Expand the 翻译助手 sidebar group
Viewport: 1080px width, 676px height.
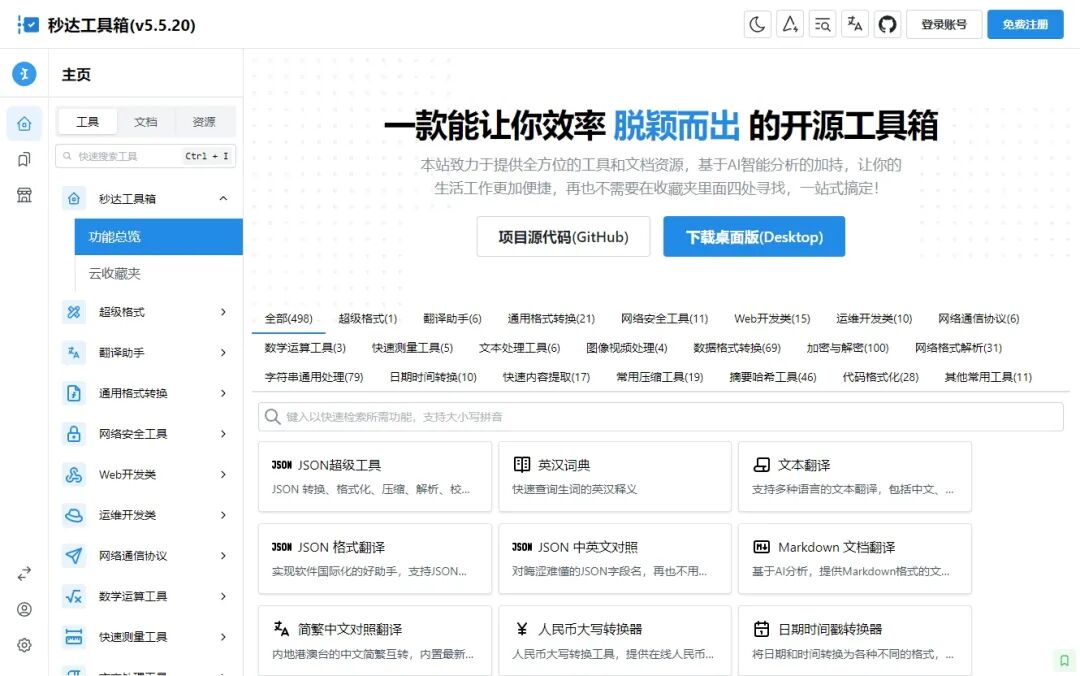[145, 353]
